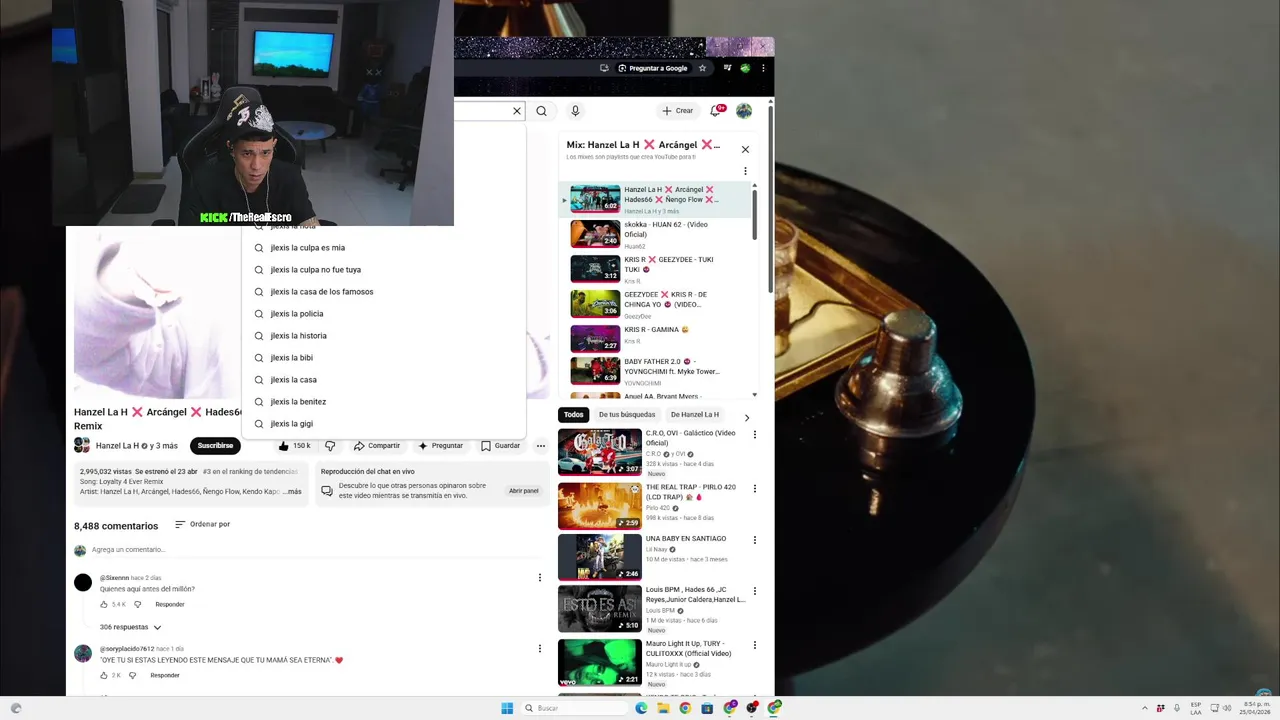Click the mix playlist scrollbar
1280x720 pixels.
(754, 214)
